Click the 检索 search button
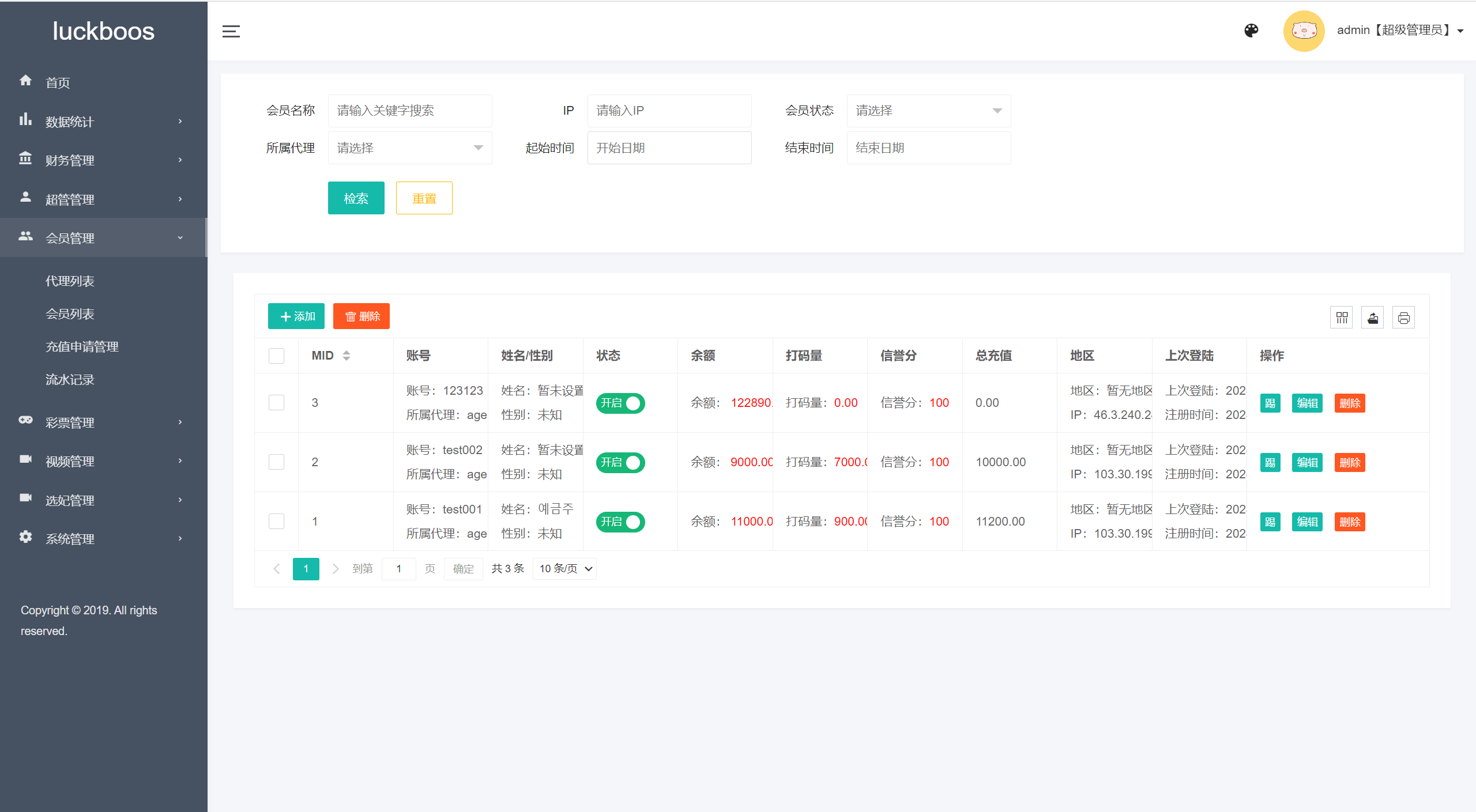 click(x=356, y=198)
